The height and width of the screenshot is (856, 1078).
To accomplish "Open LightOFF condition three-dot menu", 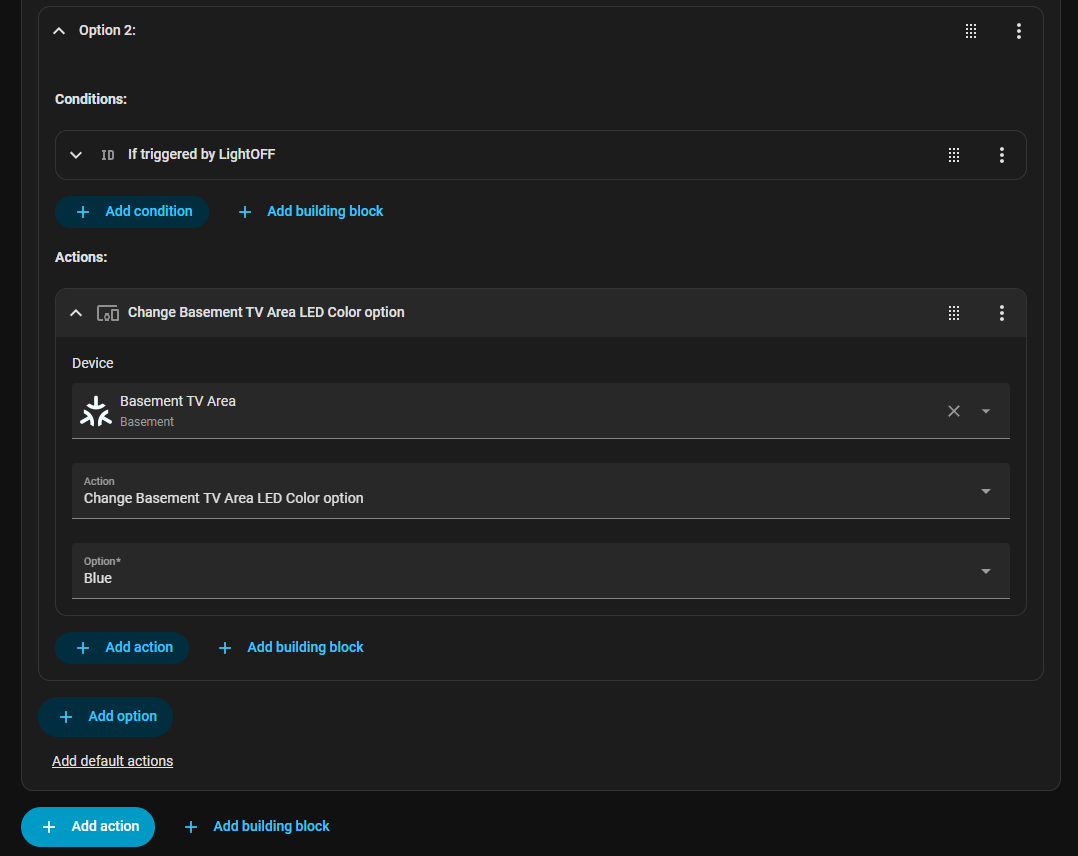I will point(1001,155).
